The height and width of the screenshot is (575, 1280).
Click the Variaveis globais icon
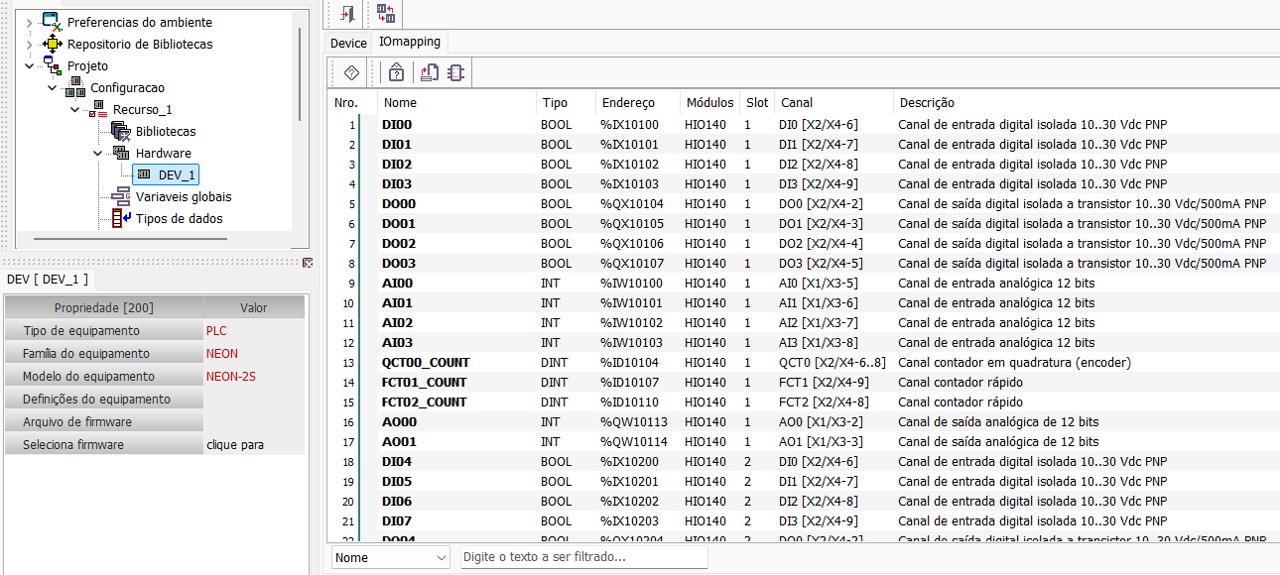click(x=121, y=196)
